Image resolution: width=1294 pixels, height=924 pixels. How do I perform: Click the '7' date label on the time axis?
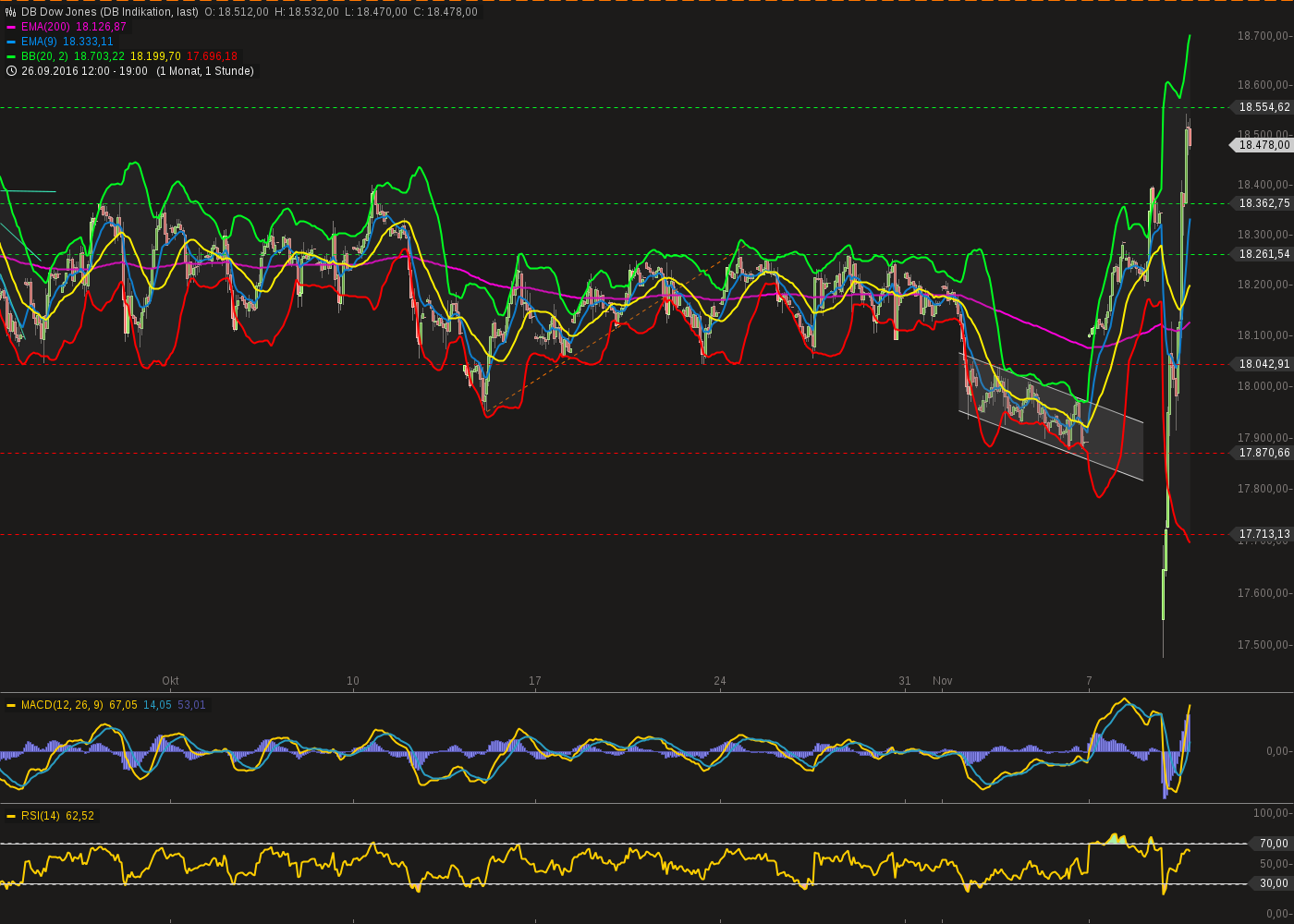point(1090,681)
